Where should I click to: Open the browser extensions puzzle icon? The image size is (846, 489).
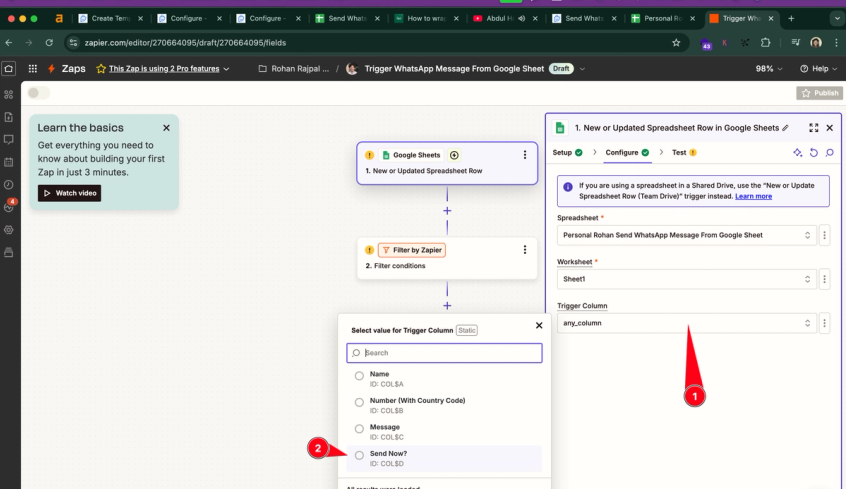765,43
